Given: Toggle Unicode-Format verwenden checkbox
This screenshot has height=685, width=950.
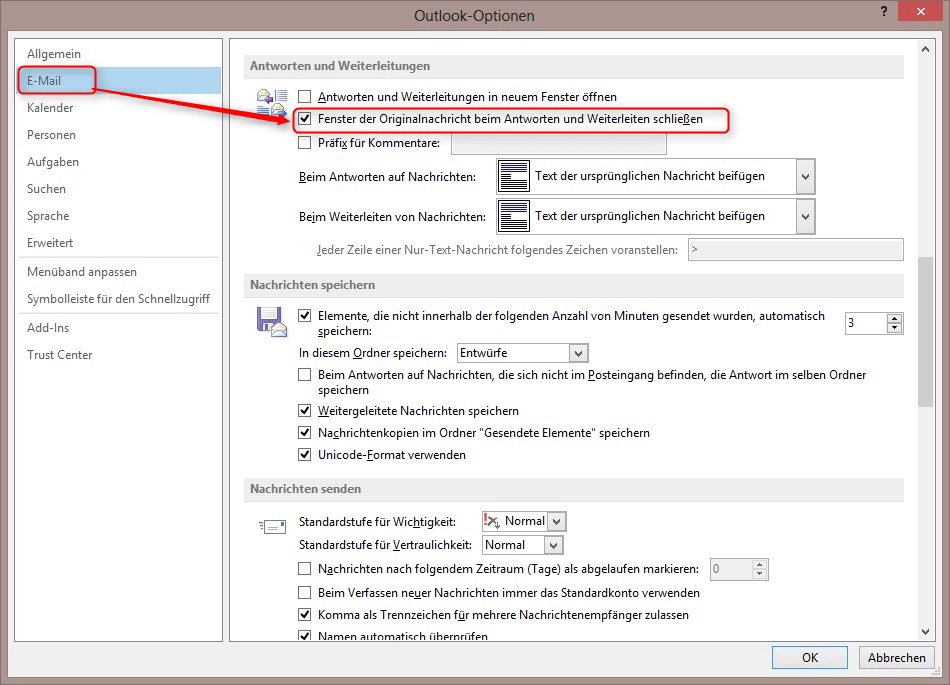Looking at the screenshot, I should point(305,454).
